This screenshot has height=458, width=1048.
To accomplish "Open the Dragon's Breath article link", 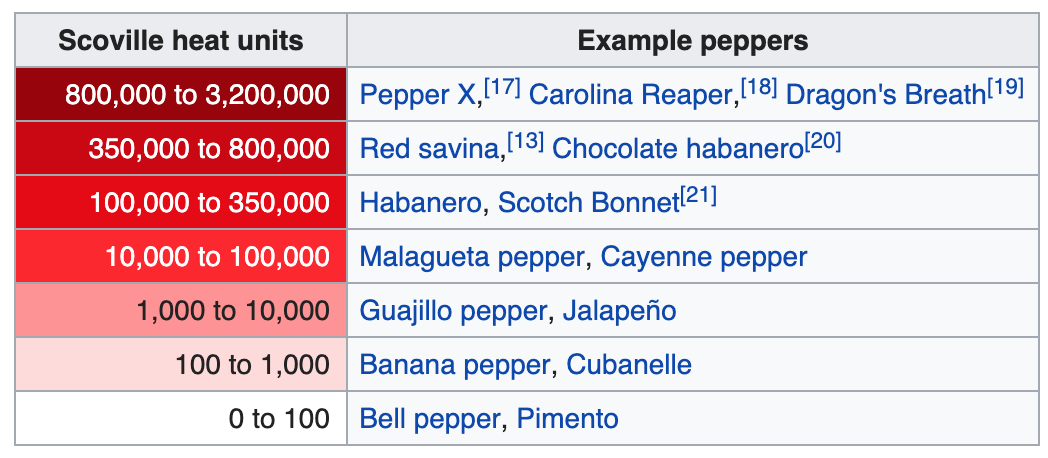I will 885,95.
